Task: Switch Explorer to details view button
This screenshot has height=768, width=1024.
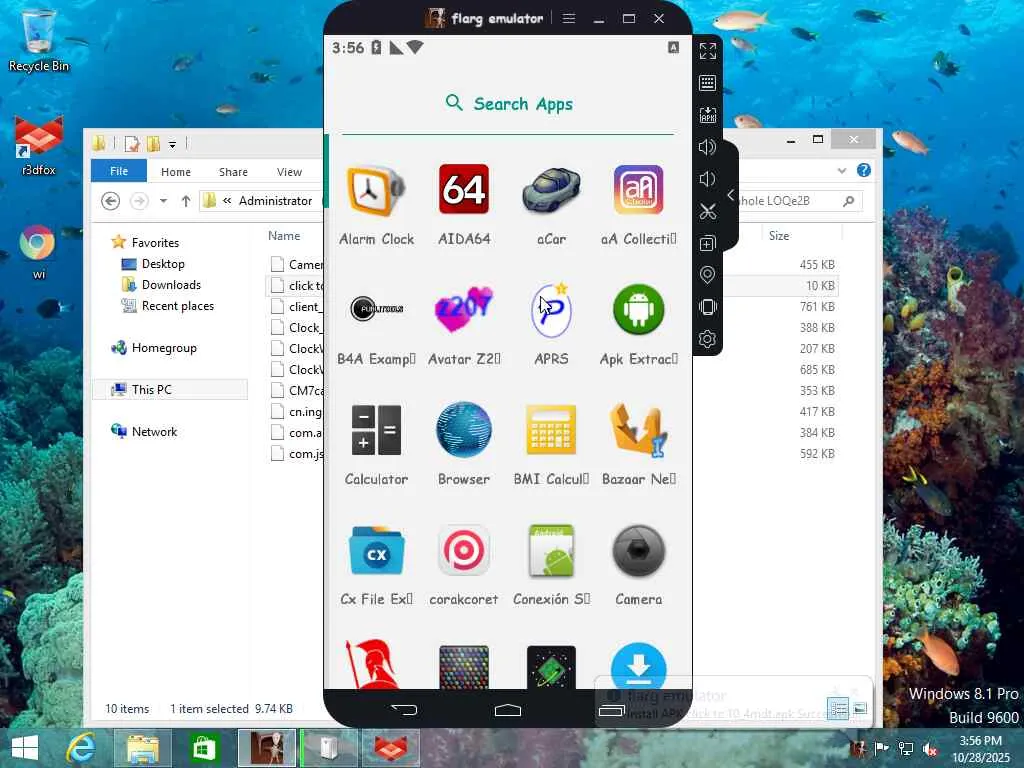Action: point(839,709)
